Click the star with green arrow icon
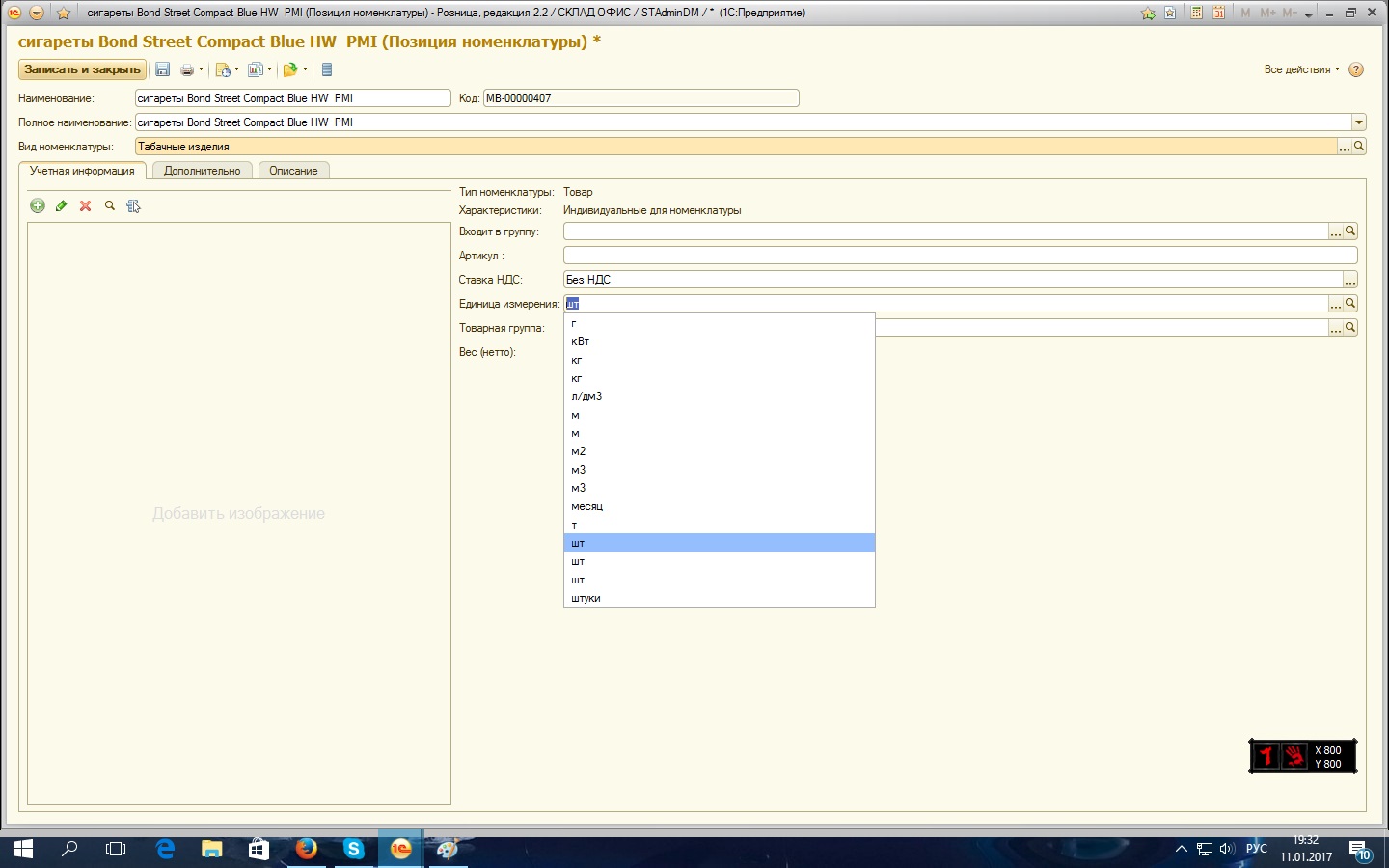Screen dimensions: 1389x868 click(1148, 13)
